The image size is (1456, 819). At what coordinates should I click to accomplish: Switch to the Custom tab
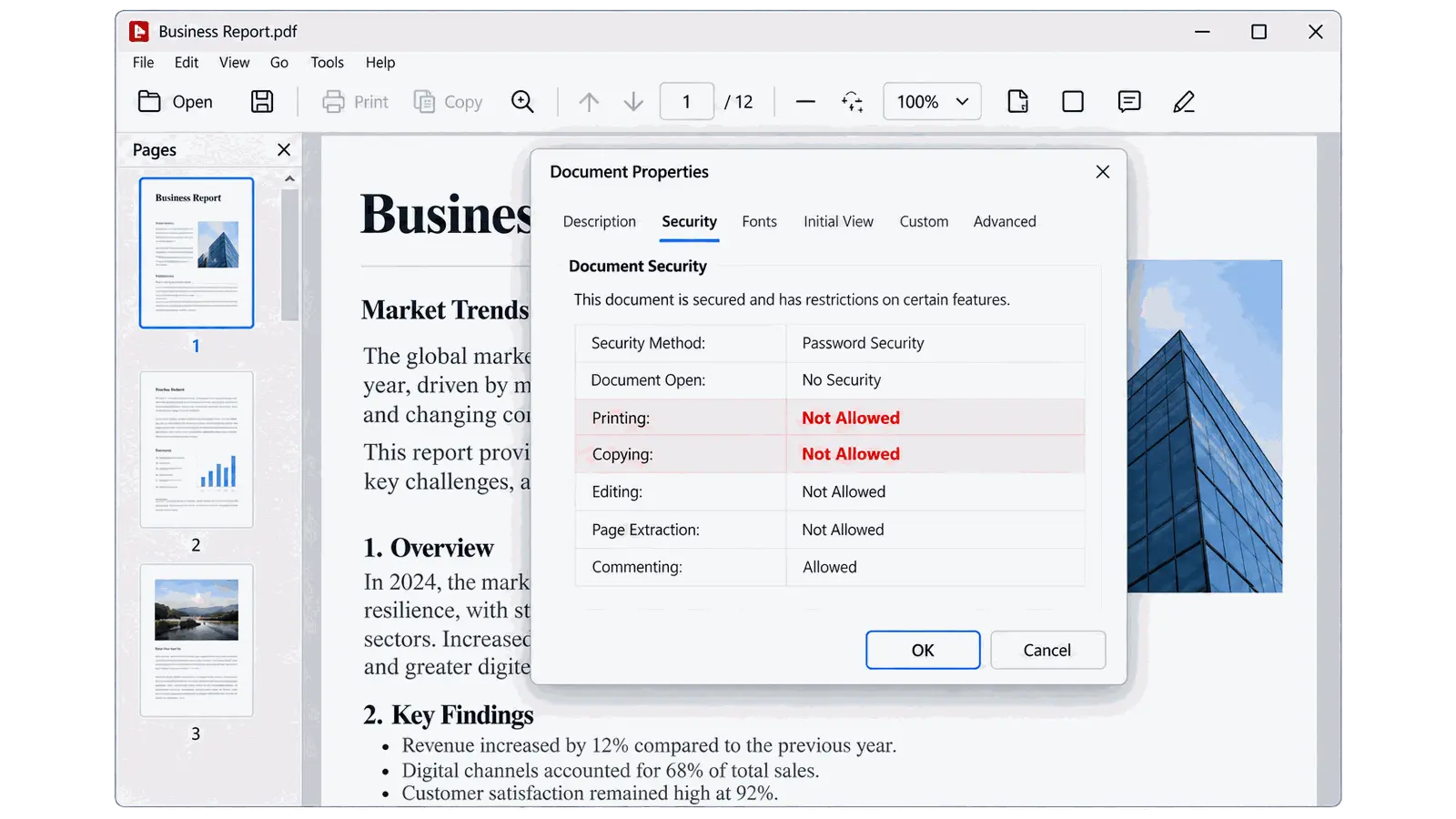[924, 221]
